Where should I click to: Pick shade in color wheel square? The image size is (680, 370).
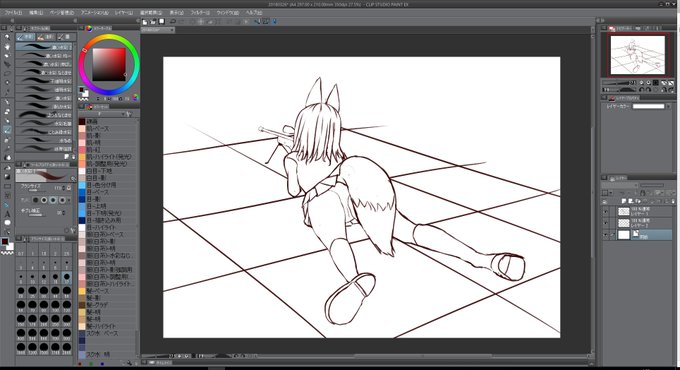(109, 64)
